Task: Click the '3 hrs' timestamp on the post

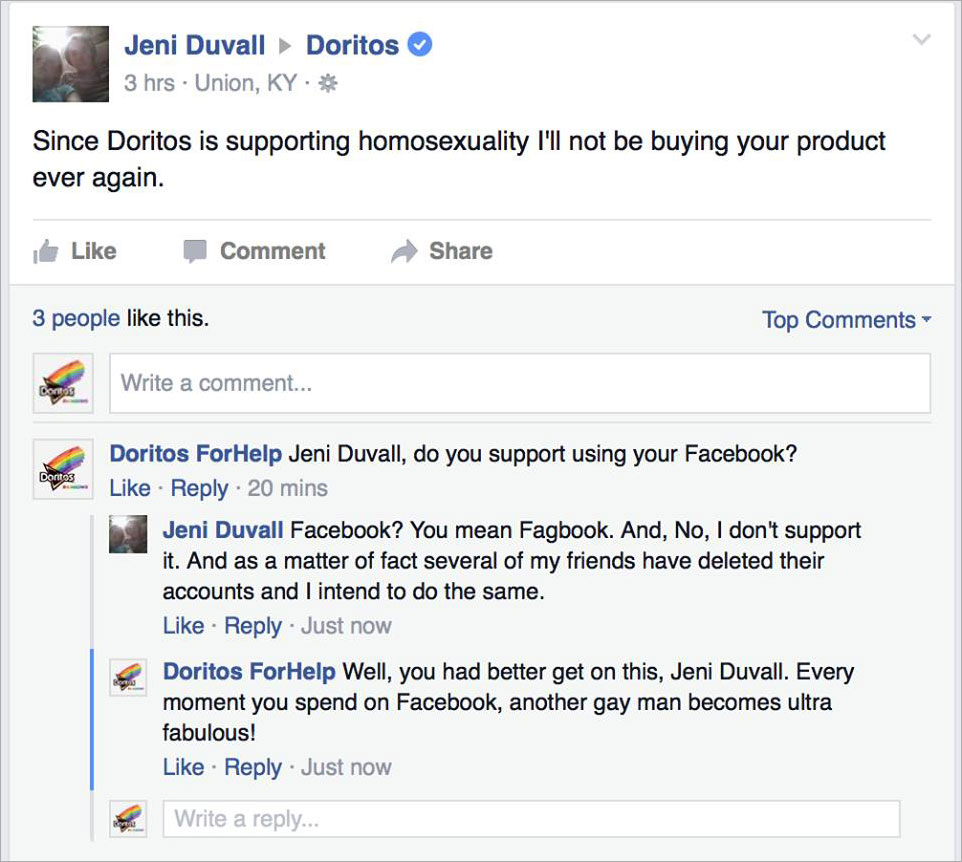Action: (149, 83)
